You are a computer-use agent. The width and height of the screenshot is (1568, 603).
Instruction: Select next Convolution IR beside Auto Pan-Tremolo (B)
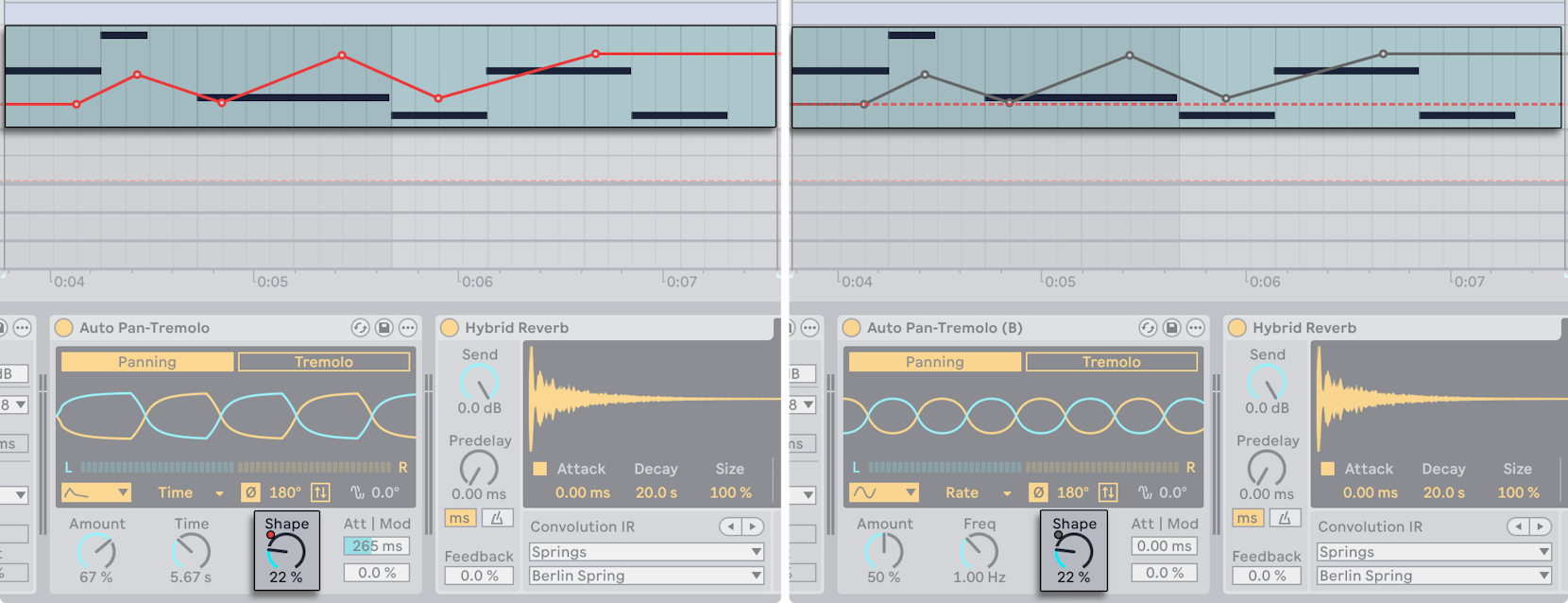(1540, 526)
